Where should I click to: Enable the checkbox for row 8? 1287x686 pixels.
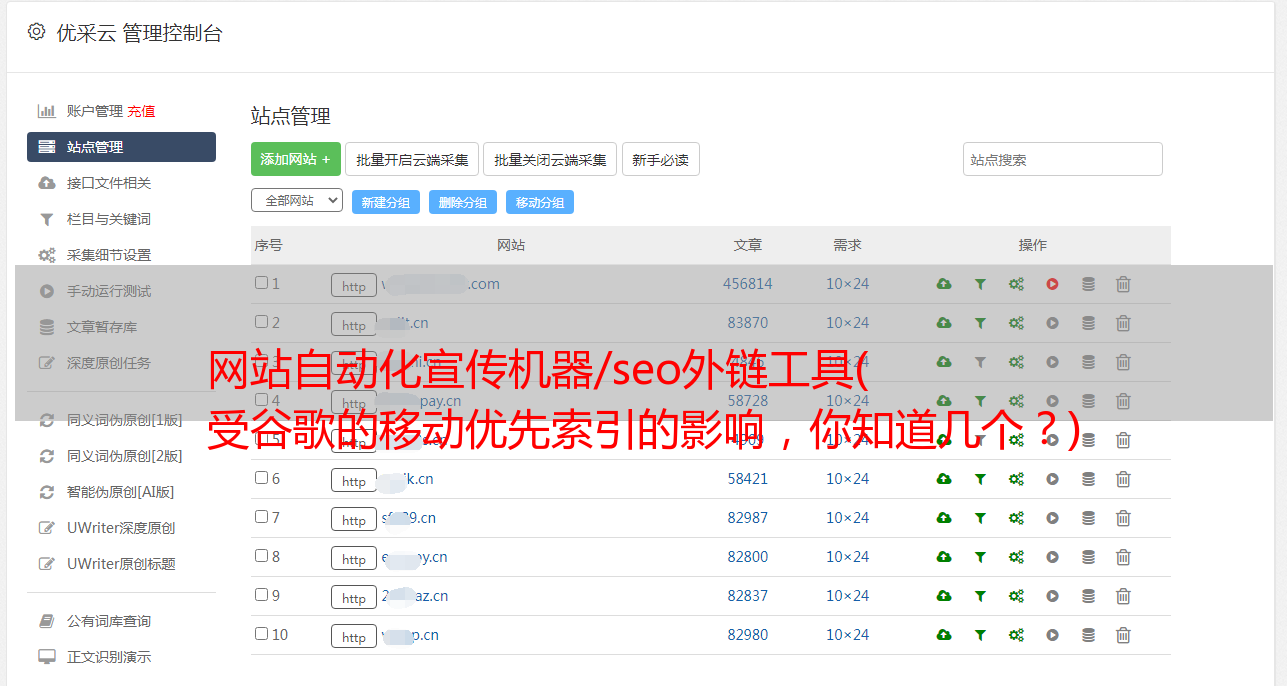point(262,556)
